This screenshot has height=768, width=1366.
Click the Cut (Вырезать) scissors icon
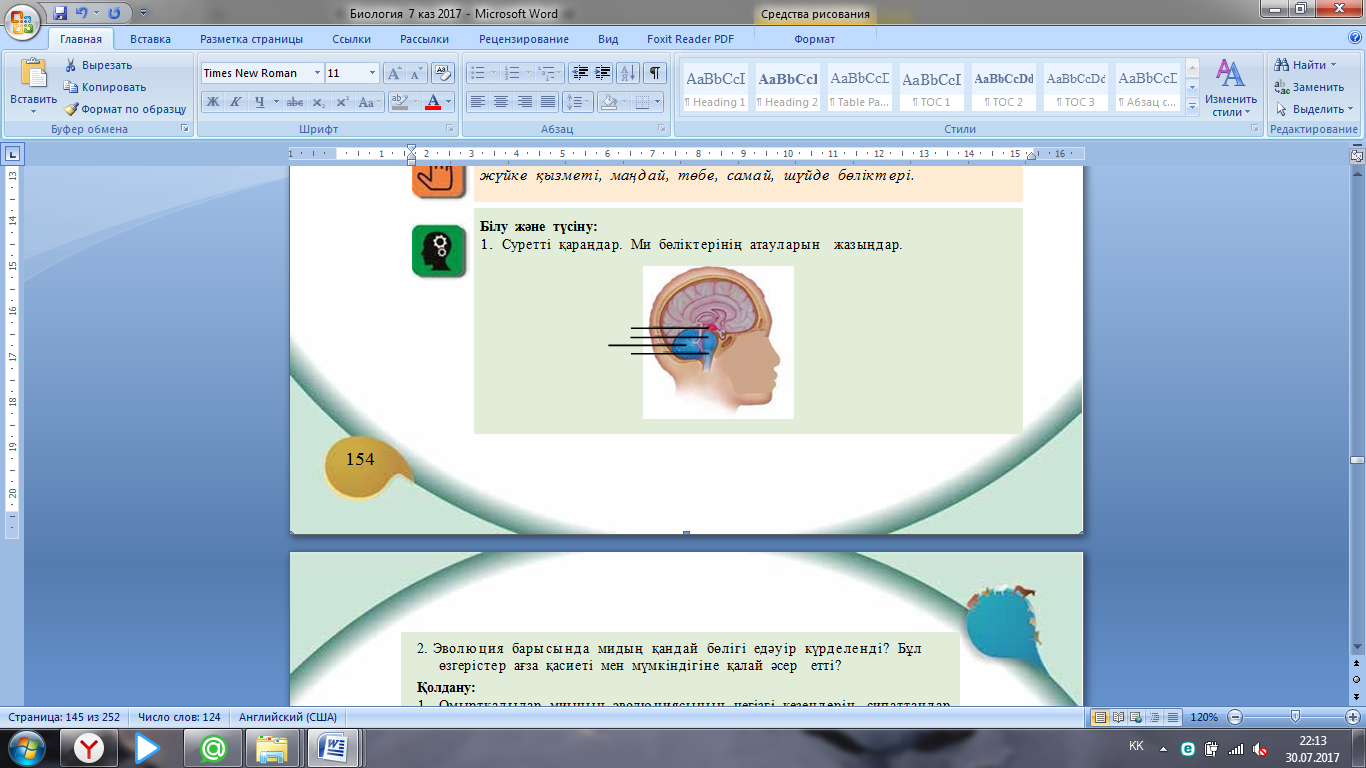tap(72, 65)
